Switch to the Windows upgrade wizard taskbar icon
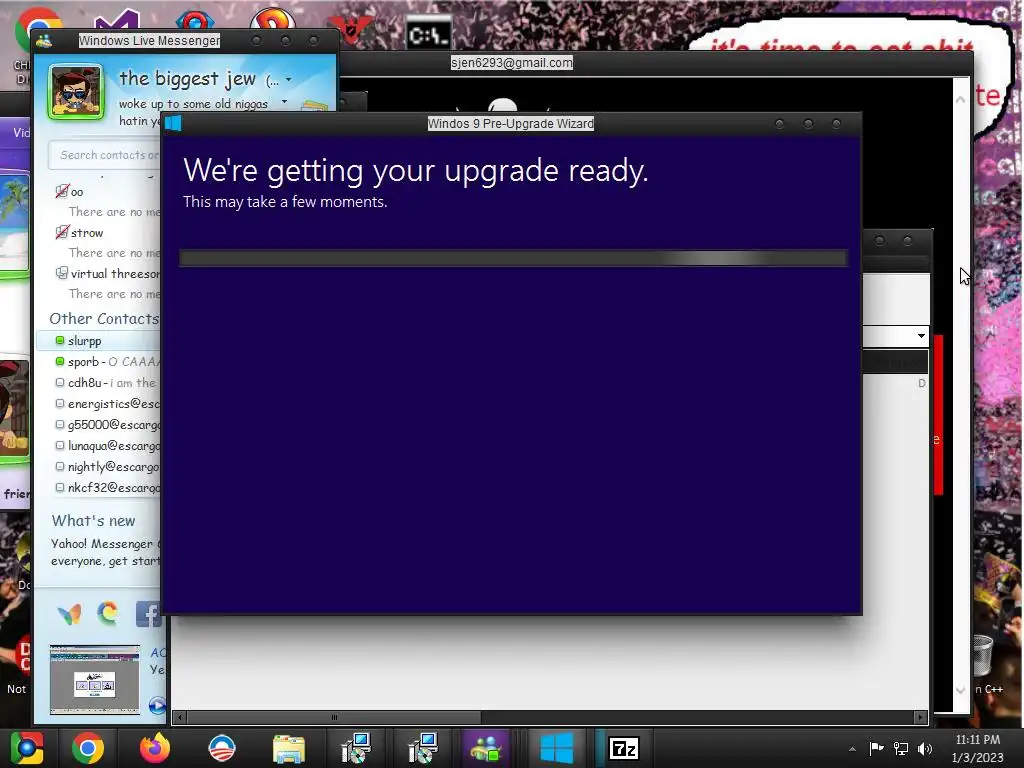1024x768 pixels. coord(556,748)
